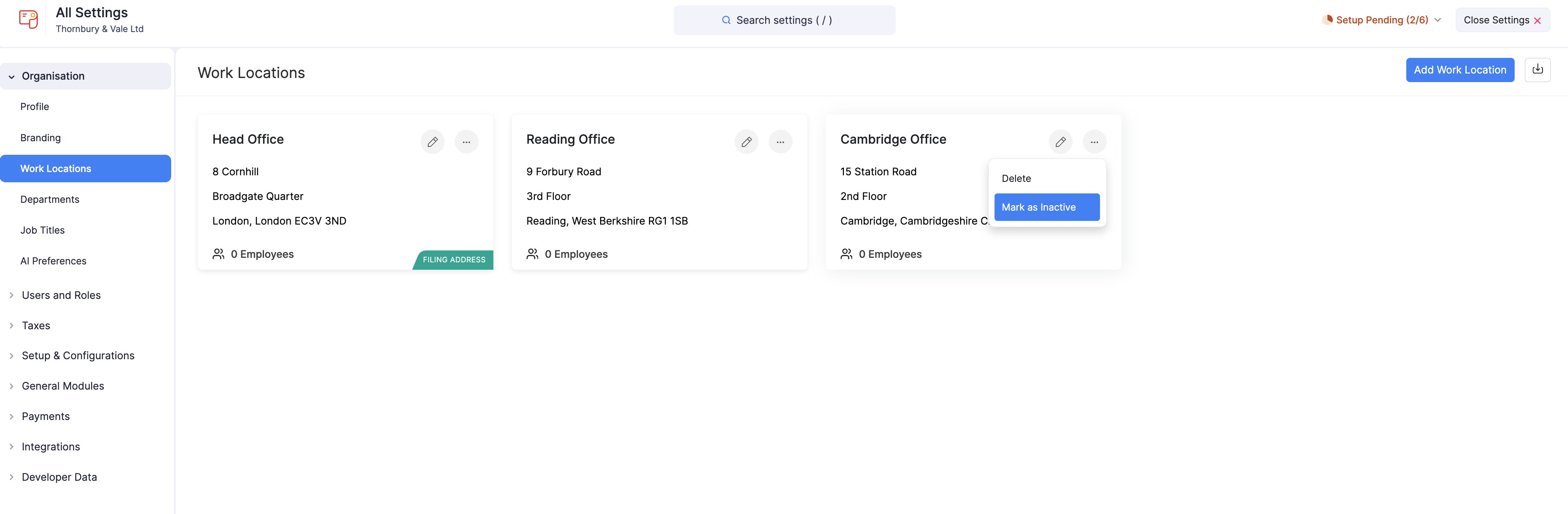Select Work Locations in sidebar
The width and height of the screenshot is (1568, 514).
85,169
